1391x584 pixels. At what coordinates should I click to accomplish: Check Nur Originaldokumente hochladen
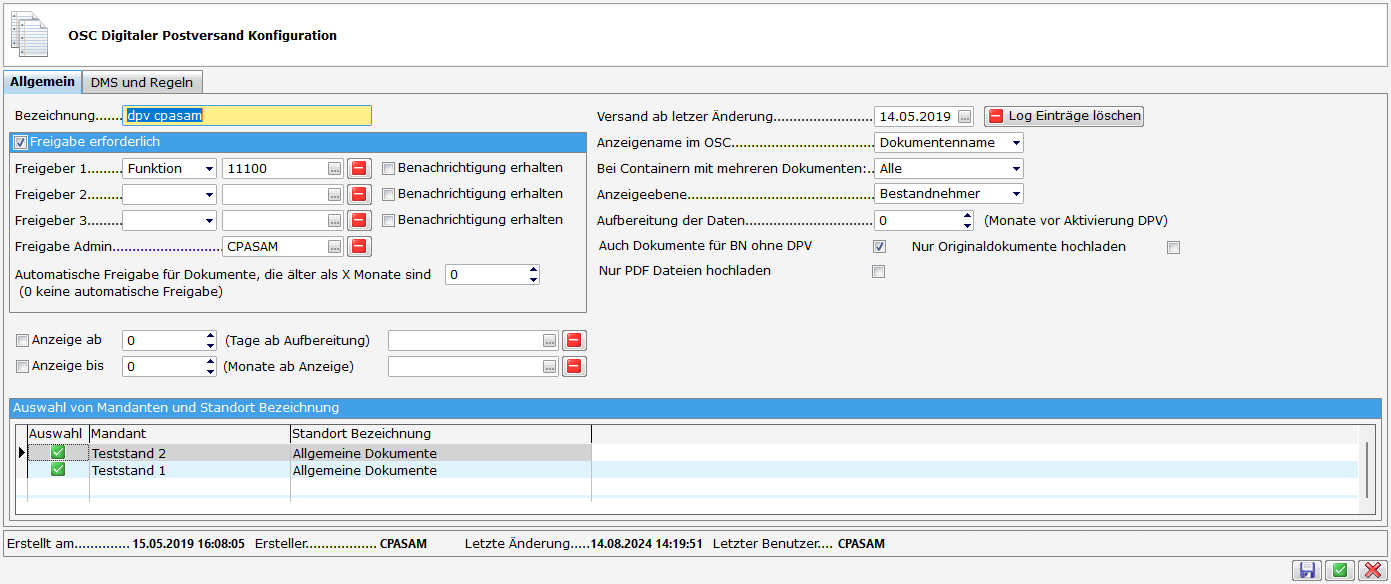point(1173,248)
